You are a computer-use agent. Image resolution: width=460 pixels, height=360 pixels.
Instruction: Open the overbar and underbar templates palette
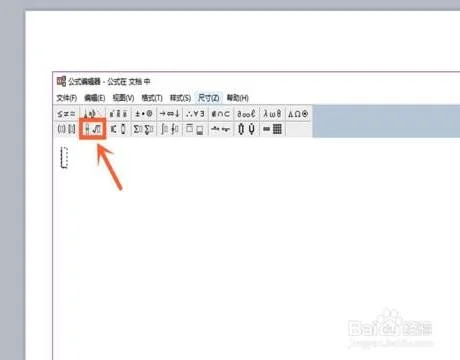pyautogui.click(x=195, y=129)
